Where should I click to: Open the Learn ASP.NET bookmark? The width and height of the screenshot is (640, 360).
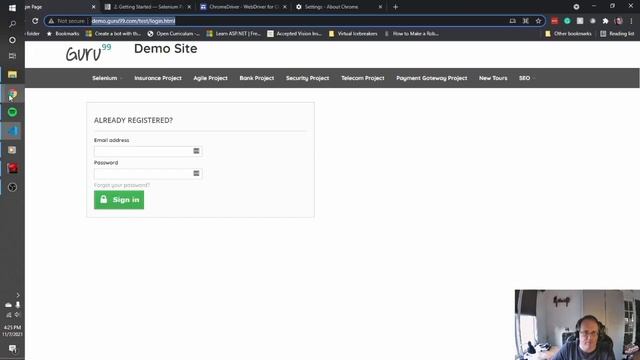point(233,33)
